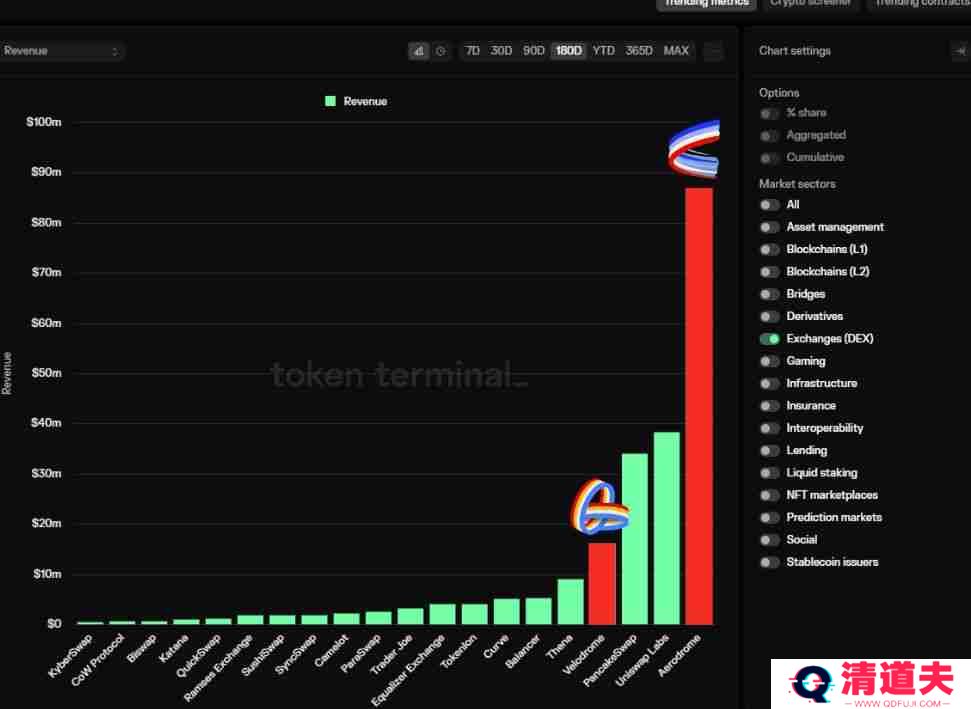Click the Velodrome axis label

pyautogui.click(x=583, y=655)
